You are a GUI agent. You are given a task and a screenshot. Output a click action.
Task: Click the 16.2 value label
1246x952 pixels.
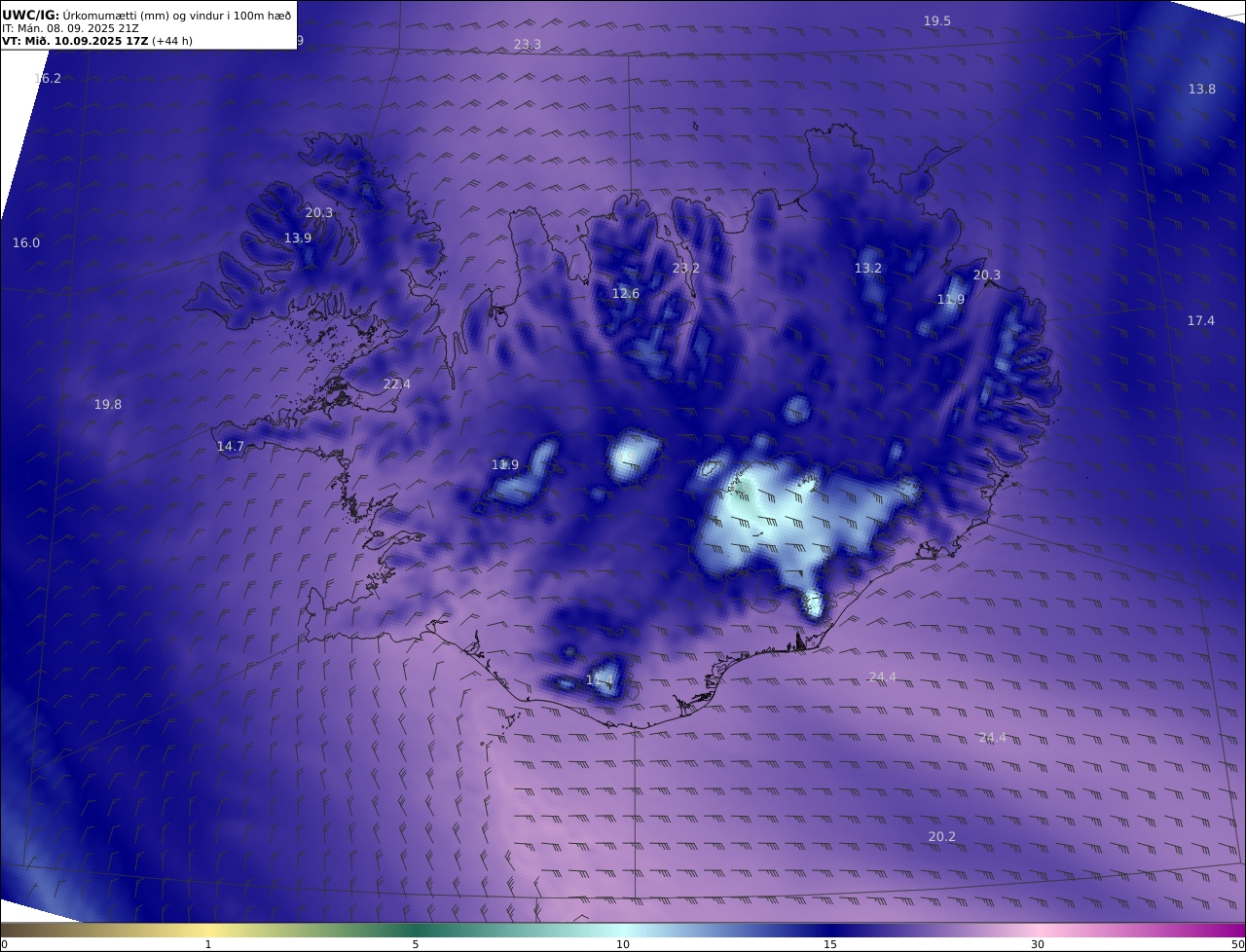click(x=48, y=79)
